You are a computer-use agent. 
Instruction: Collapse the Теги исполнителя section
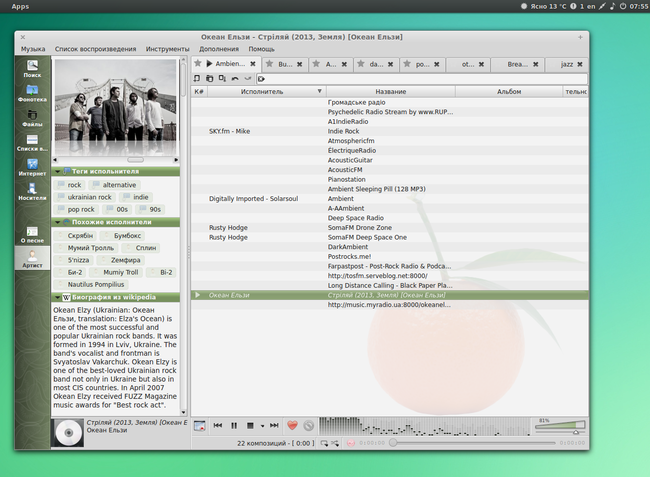(x=58, y=171)
